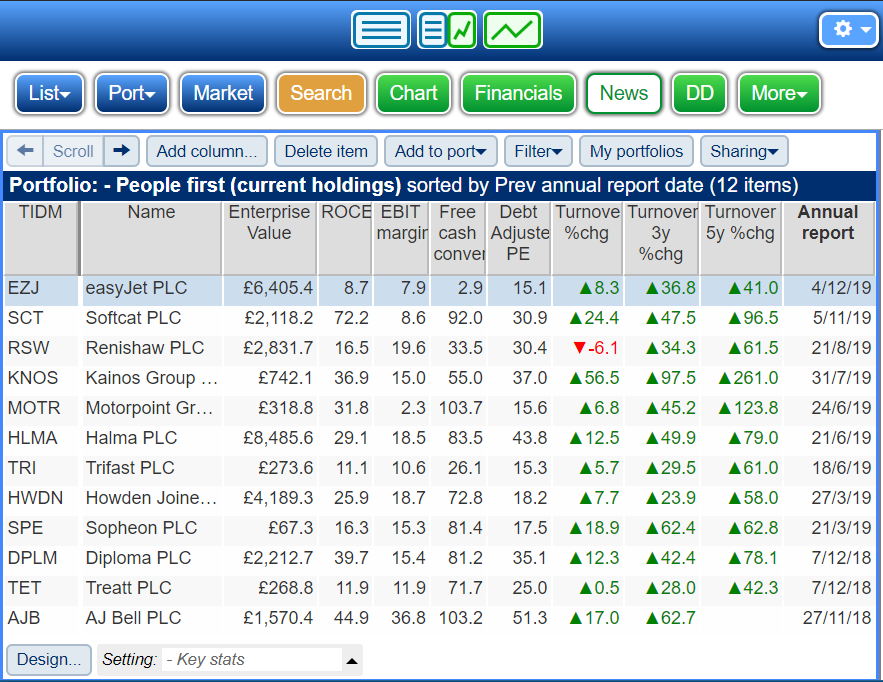
Task: Select the Halma PLC row
Action: 439,438
